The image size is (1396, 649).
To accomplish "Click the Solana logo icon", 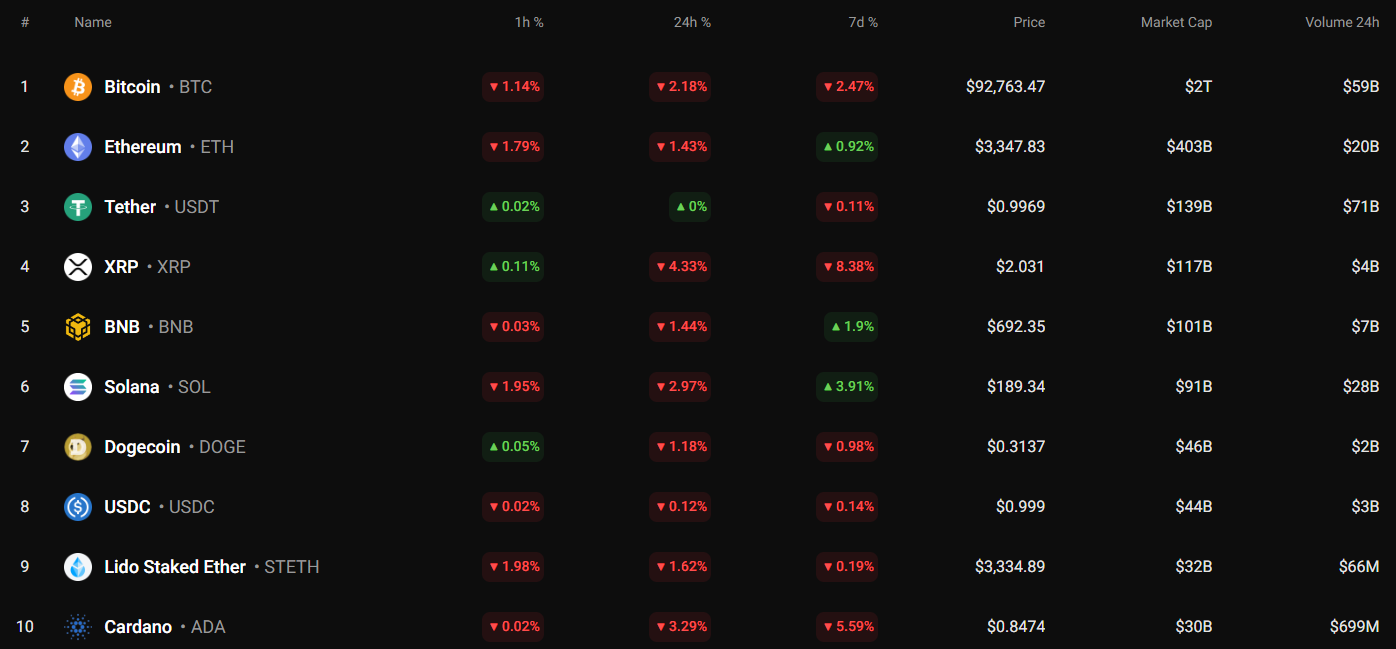I will tap(78, 387).
